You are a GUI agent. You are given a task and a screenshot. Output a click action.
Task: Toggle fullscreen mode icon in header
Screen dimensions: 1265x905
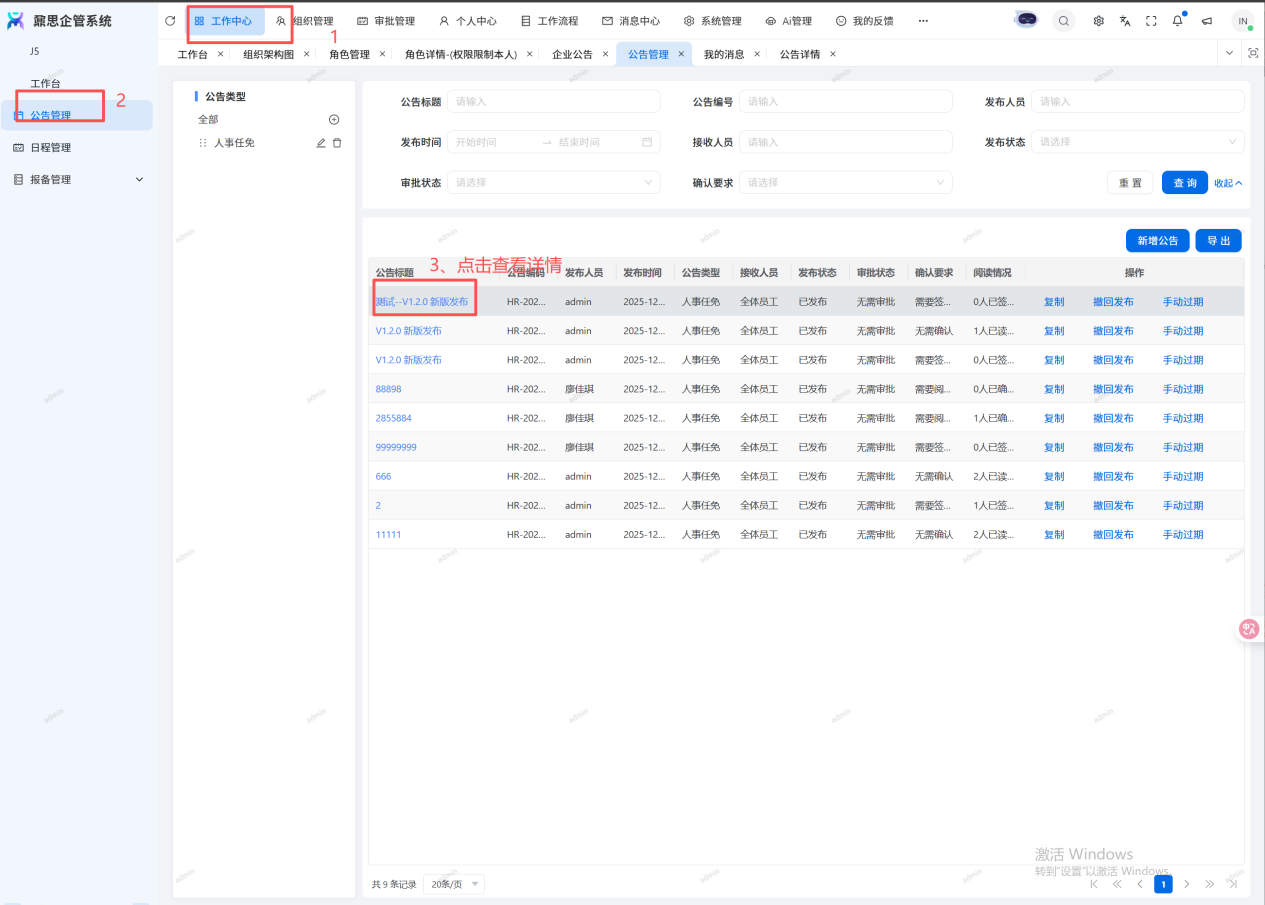tap(1151, 21)
